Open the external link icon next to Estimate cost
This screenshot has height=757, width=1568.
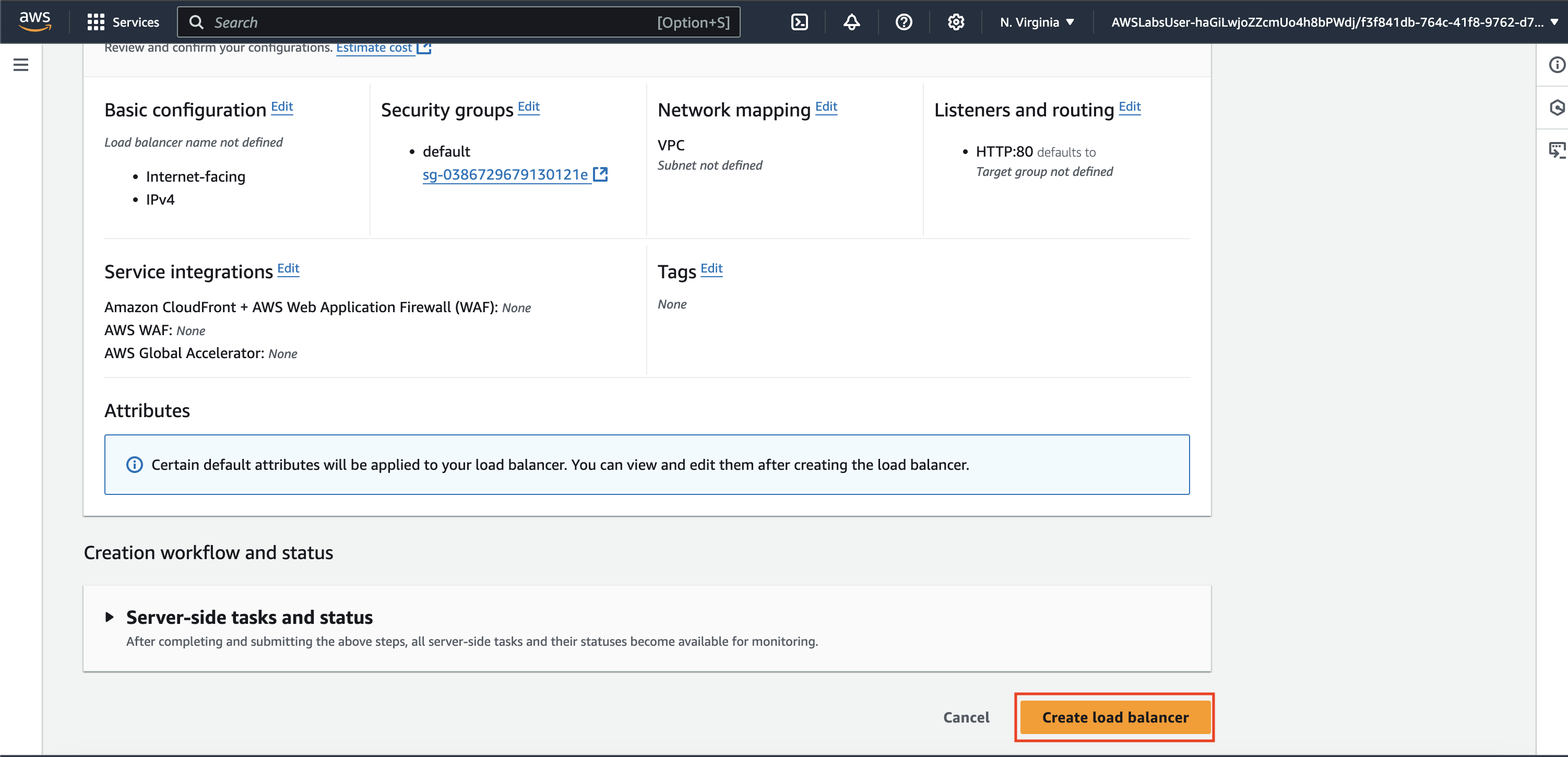click(424, 48)
